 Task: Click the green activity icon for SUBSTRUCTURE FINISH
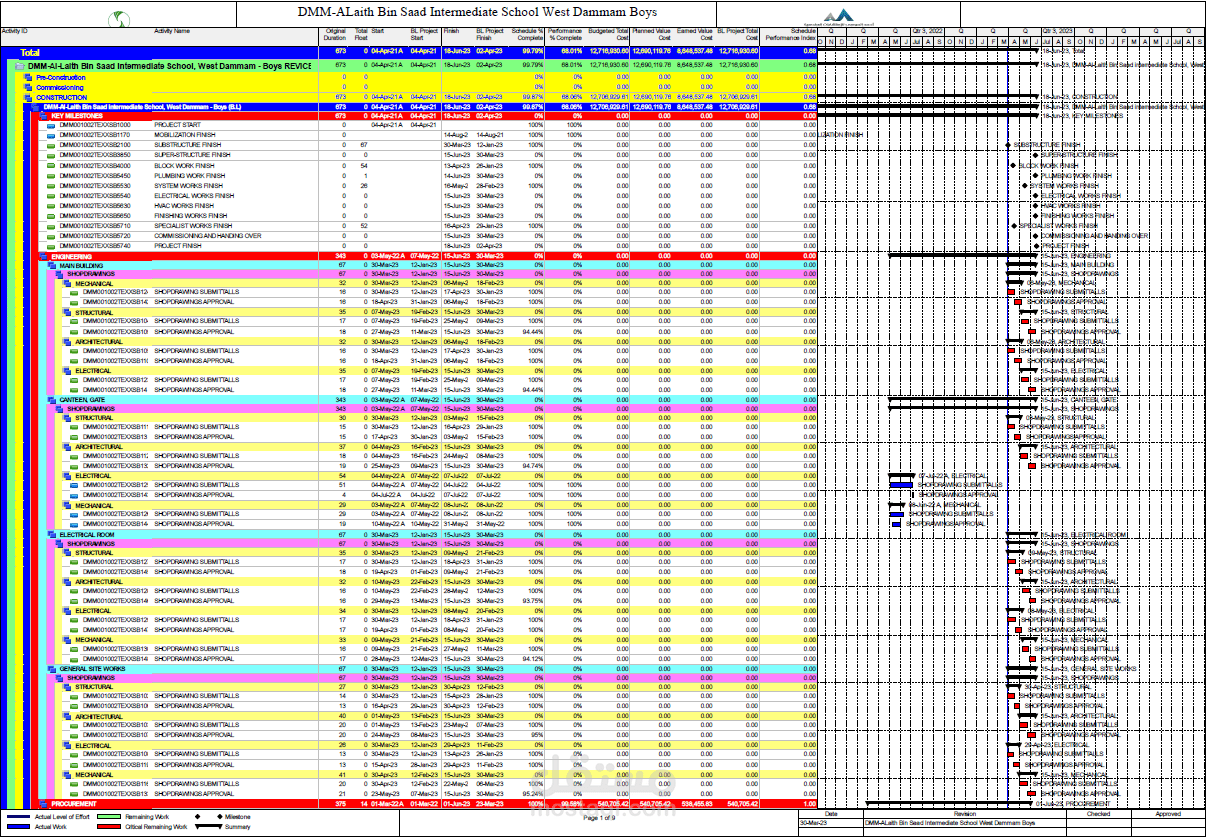pyautogui.click(x=51, y=145)
